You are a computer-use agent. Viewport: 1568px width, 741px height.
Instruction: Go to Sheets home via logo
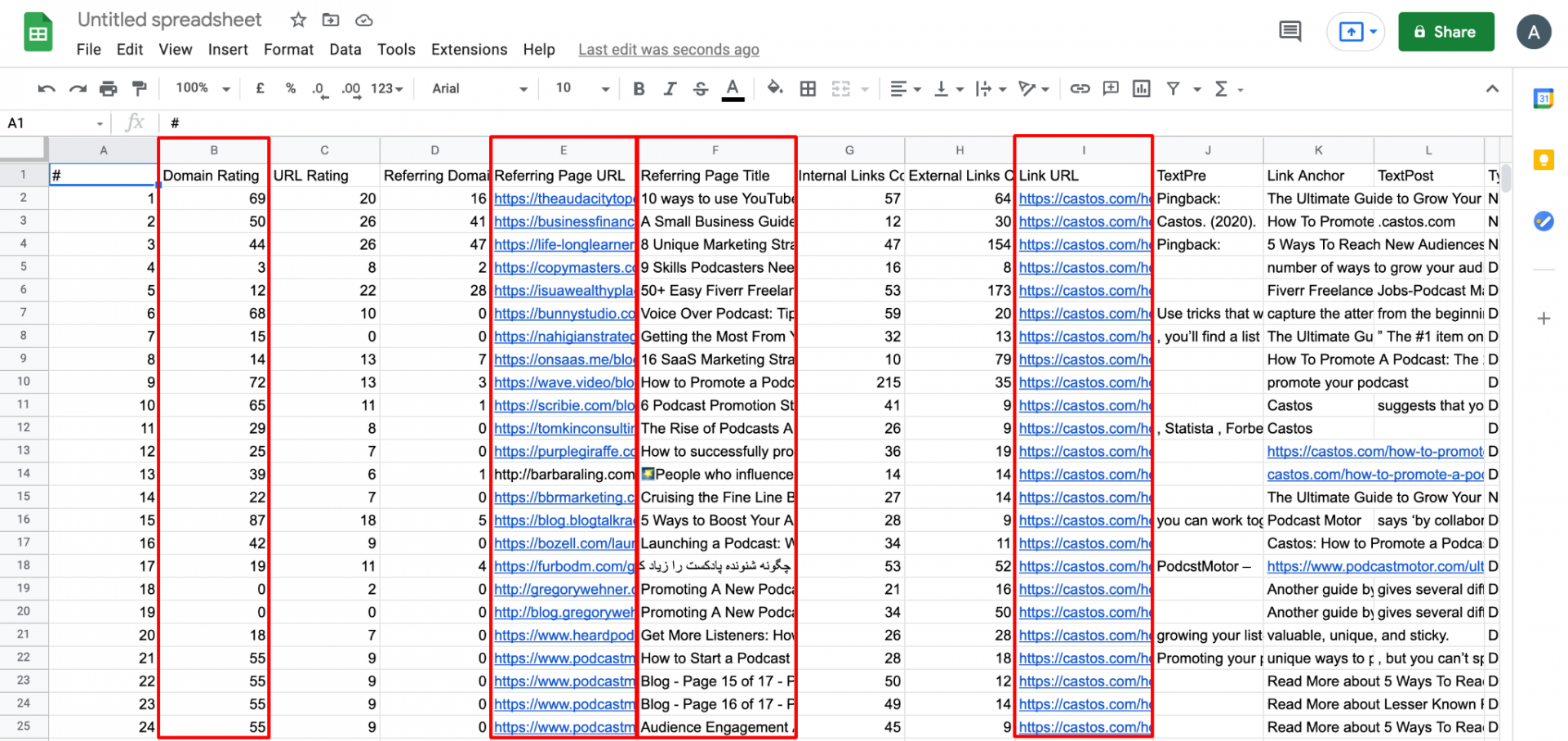pyautogui.click(x=38, y=33)
